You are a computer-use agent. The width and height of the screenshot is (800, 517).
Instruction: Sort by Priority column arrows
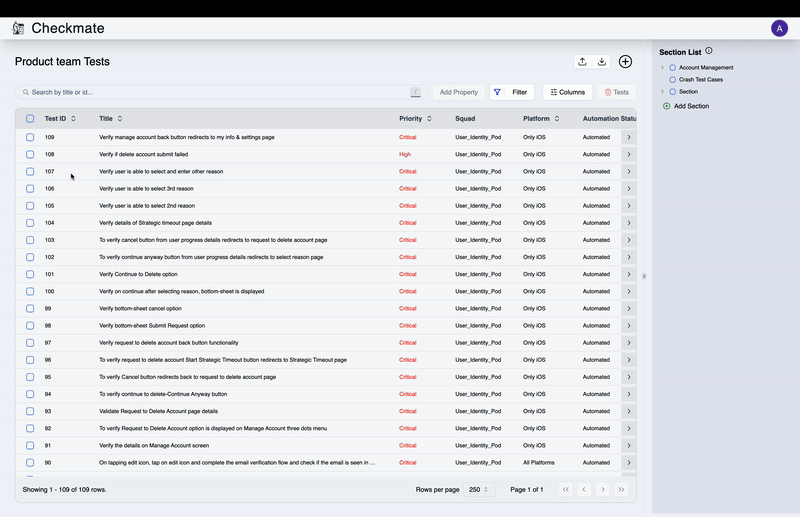(429, 118)
